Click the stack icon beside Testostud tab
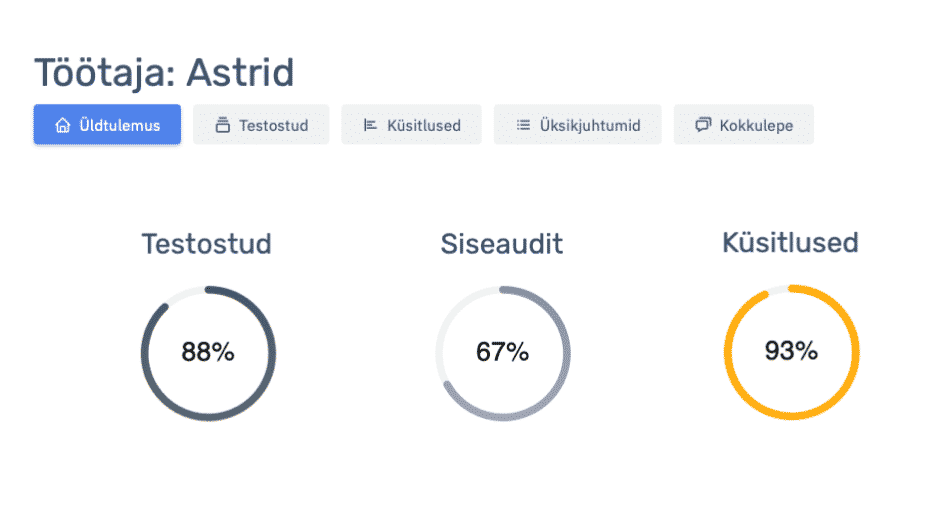This screenshot has height=506, width=943. (222, 126)
